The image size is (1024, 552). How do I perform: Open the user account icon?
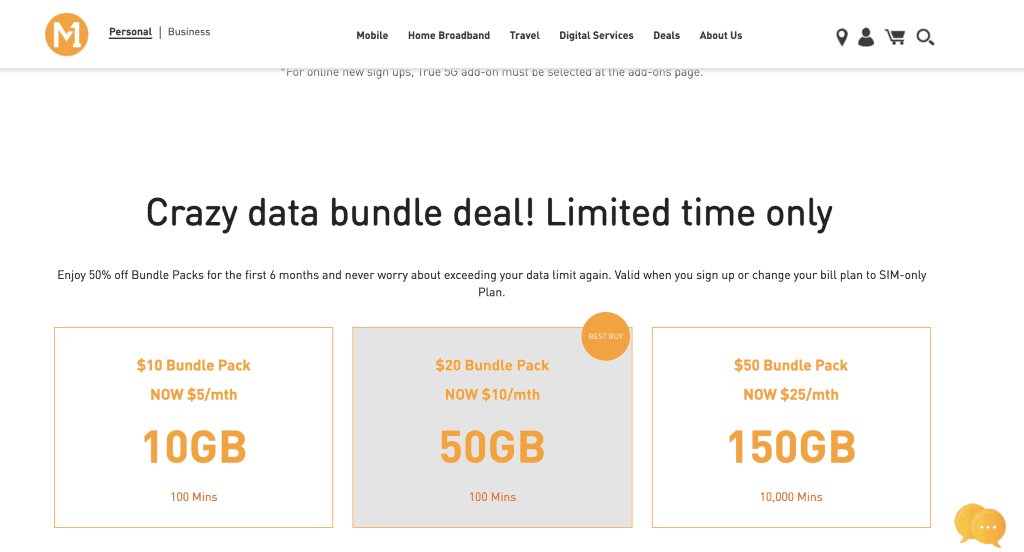click(x=866, y=37)
